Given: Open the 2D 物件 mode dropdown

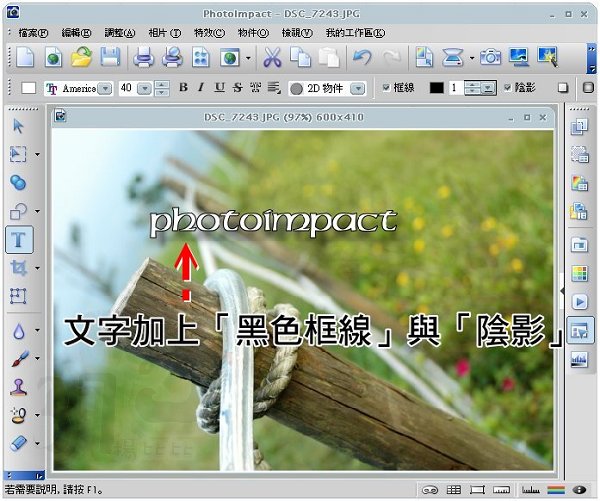Looking at the screenshot, I should click(358, 88).
